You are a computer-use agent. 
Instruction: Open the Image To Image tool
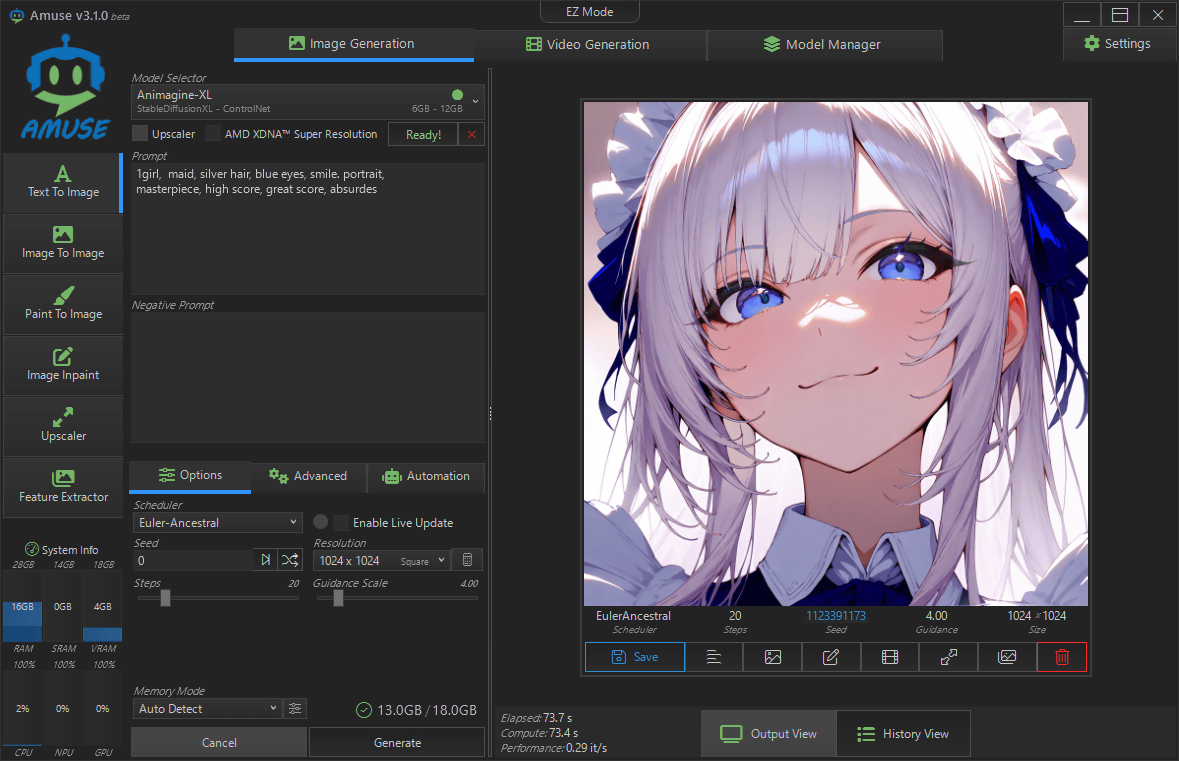tap(63, 244)
